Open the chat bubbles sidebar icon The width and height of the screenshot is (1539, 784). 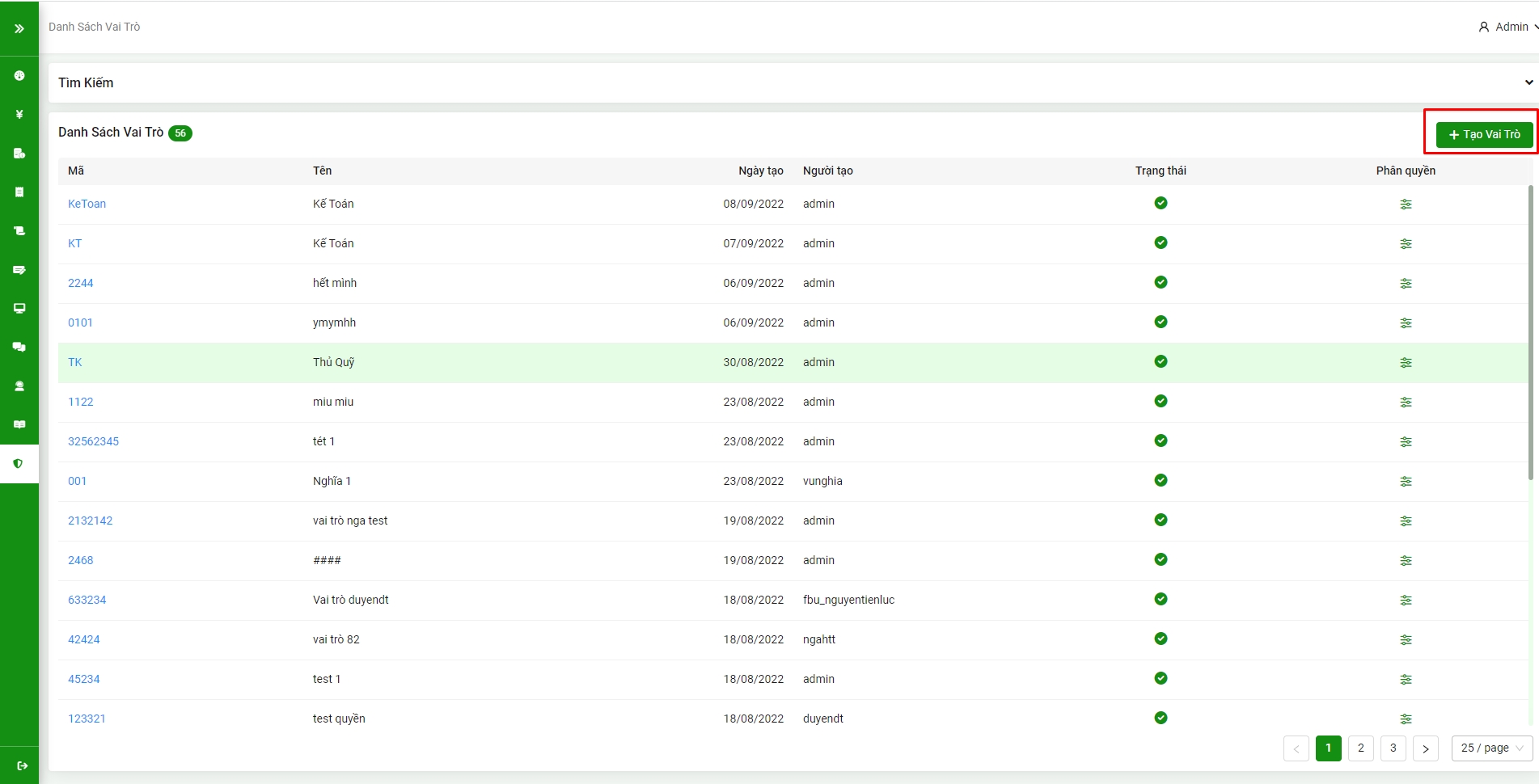[x=19, y=347]
